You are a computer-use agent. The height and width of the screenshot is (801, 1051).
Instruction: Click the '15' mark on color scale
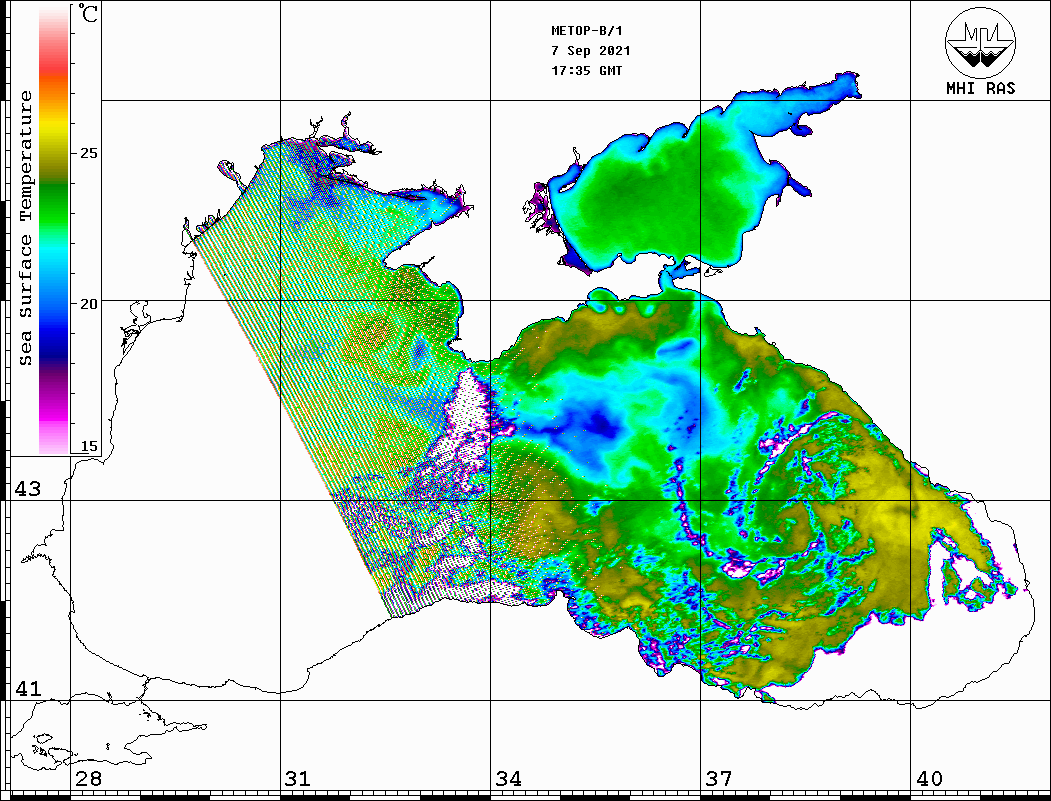[x=88, y=446]
